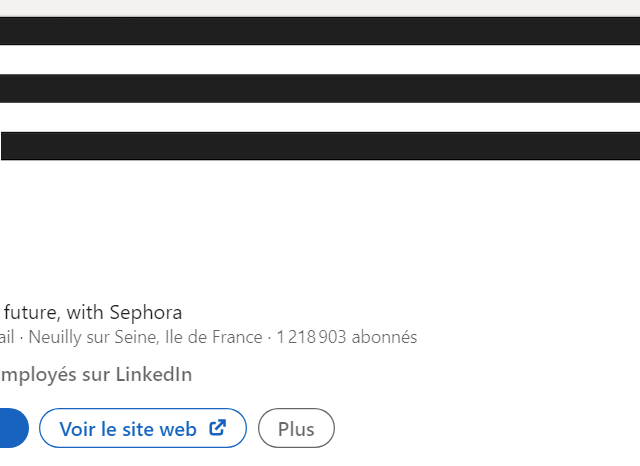
Task: Click the word Sephora in the tagline
Action: [x=146, y=313]
